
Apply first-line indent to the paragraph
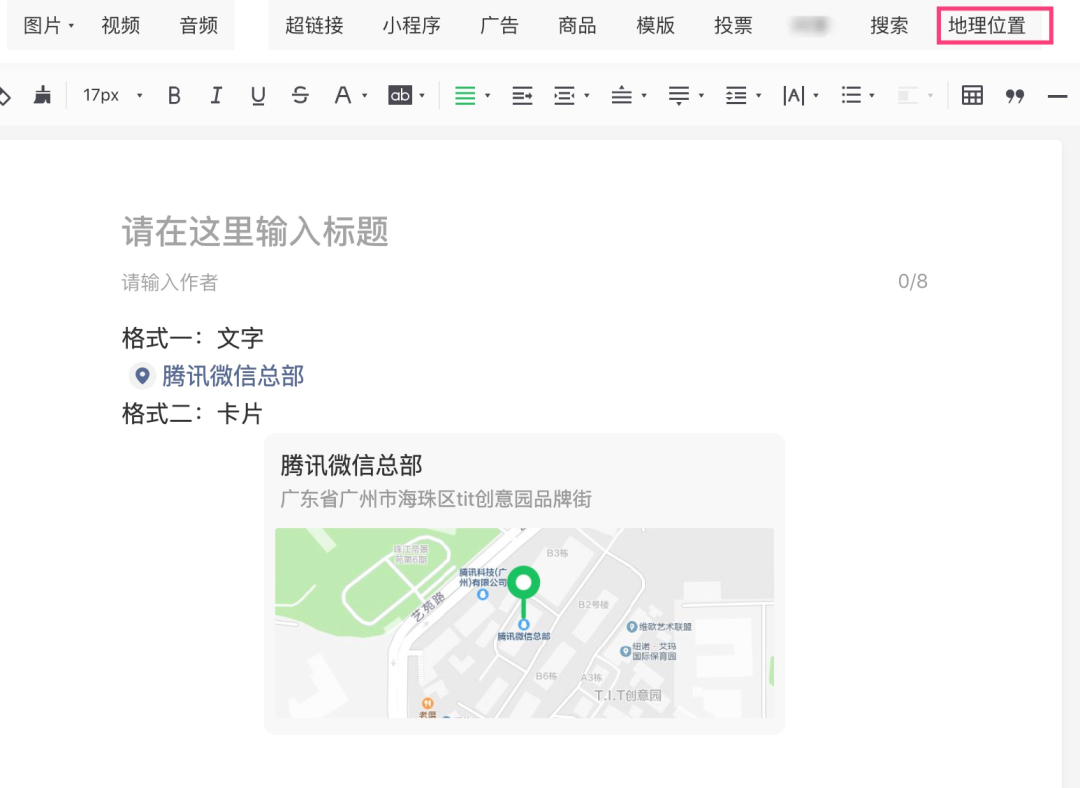[x=522, y=95]
